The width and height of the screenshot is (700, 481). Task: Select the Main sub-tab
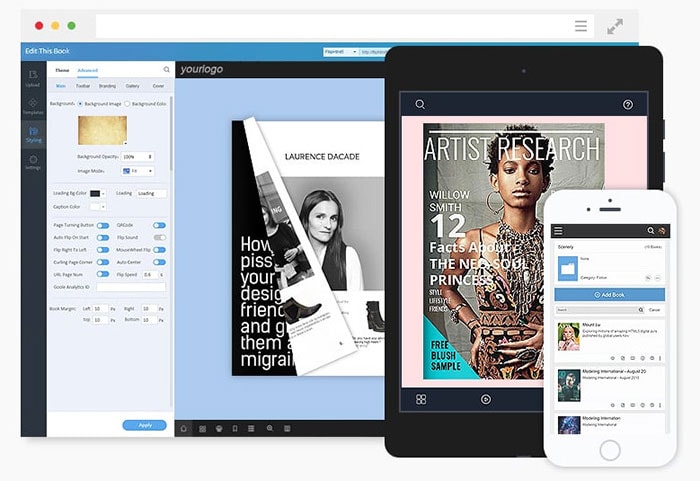(x=61, y=86)
